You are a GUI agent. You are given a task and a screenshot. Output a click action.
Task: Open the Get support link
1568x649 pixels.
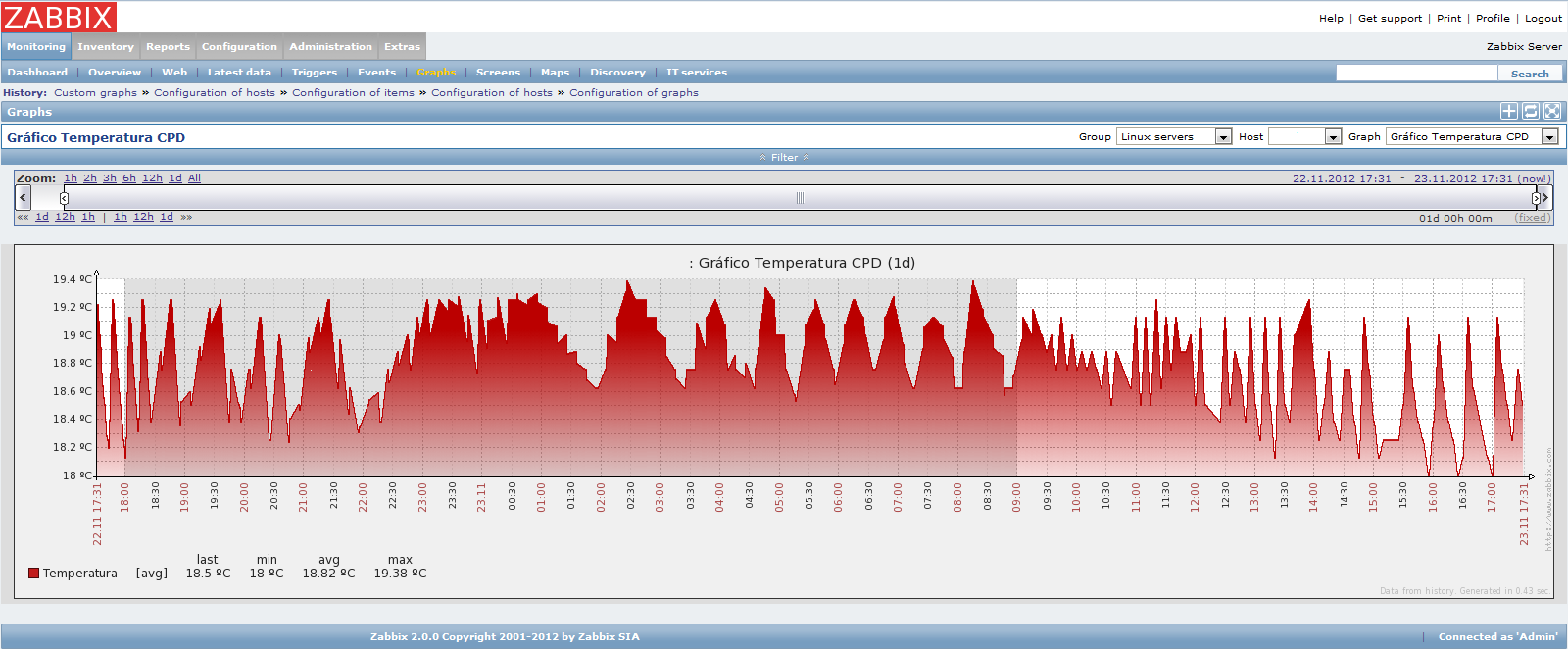coord(1390,19)
